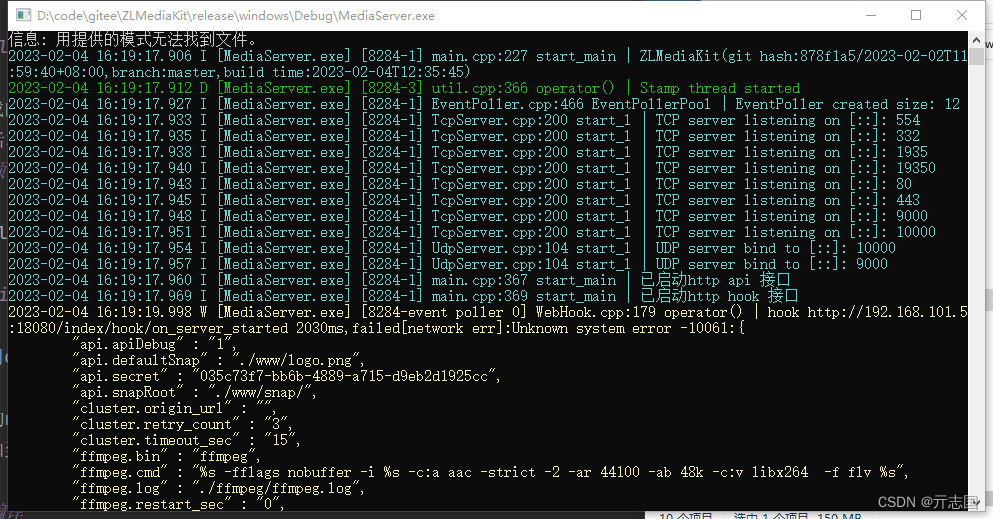Click 'main.cpp:227 start_main' text

pos(524,56)
